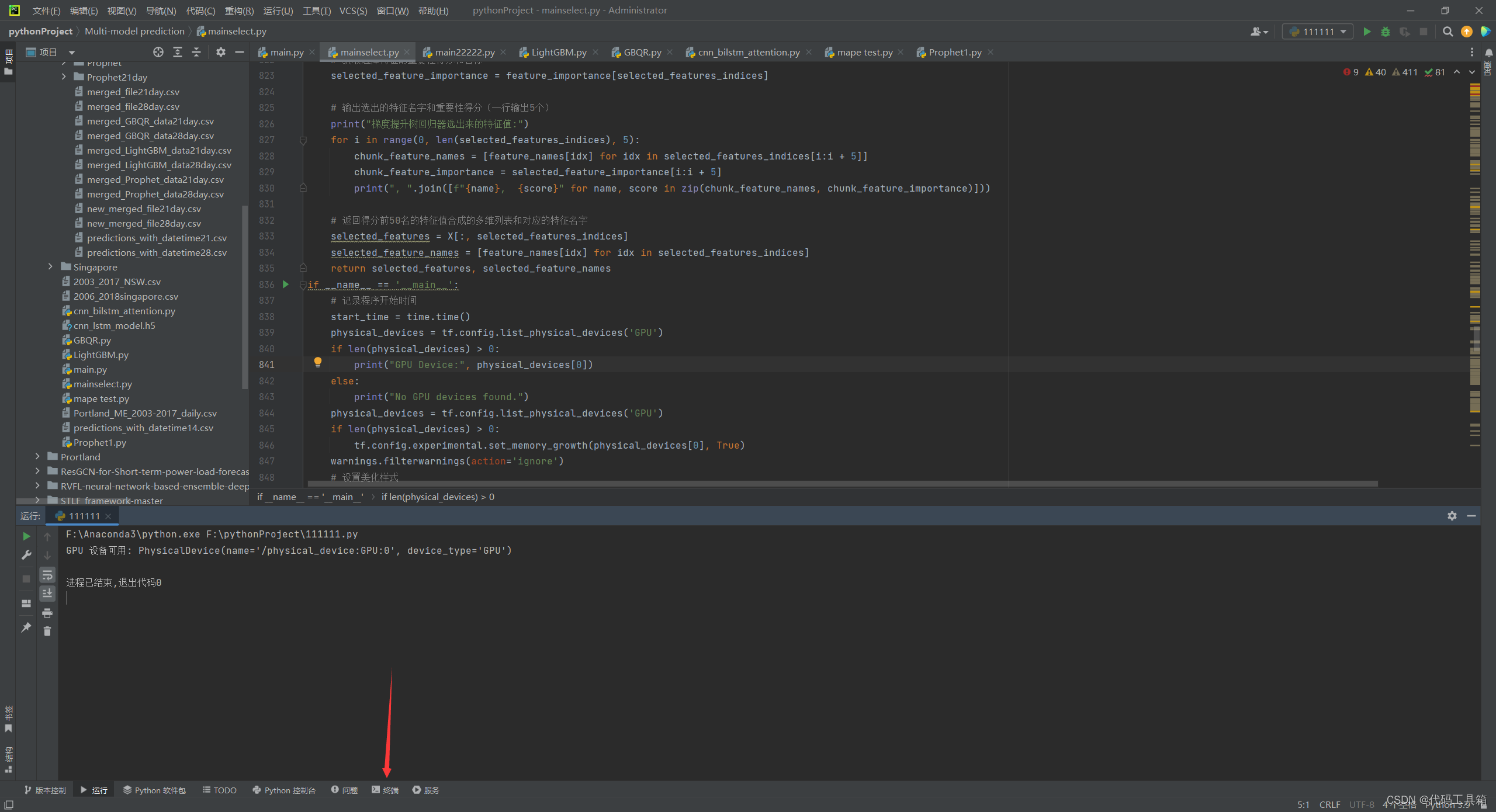Expand the Prophet21day folder
Image resolution: width=1496 pixels, height=812 pixels.
pyautogui.click(x=64, y=77)
